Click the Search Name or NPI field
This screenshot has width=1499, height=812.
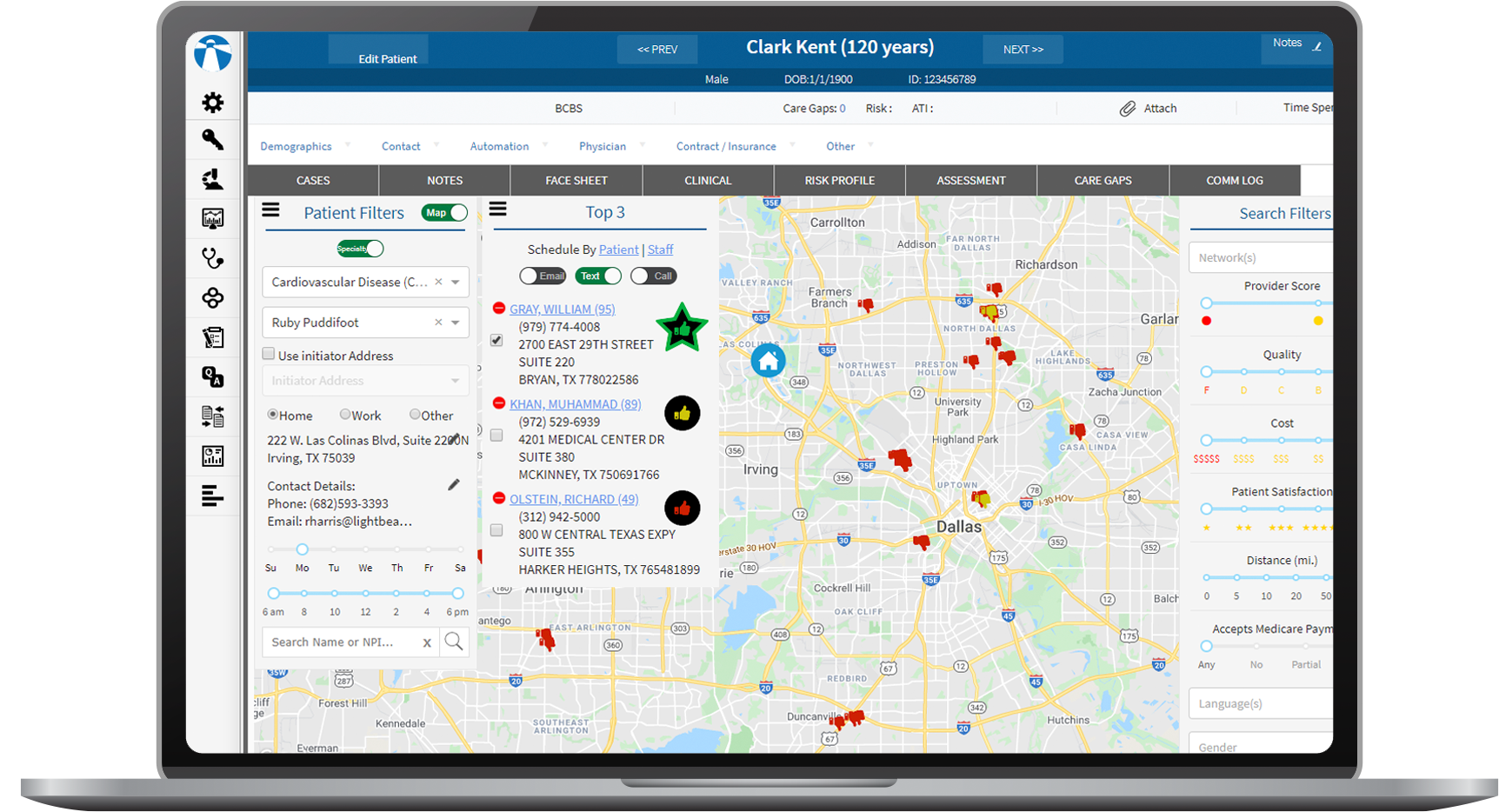[339, 642]
